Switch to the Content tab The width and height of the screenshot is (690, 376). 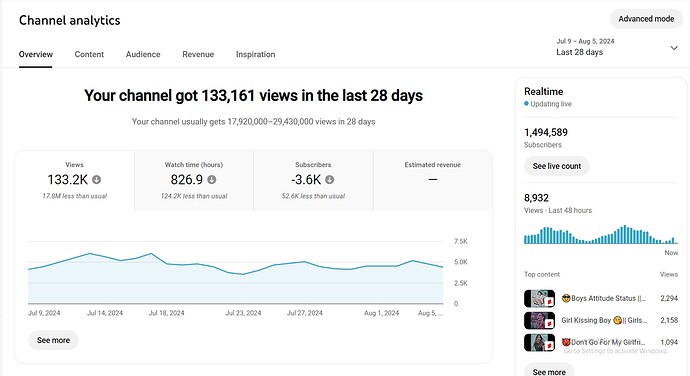(89, 54)
